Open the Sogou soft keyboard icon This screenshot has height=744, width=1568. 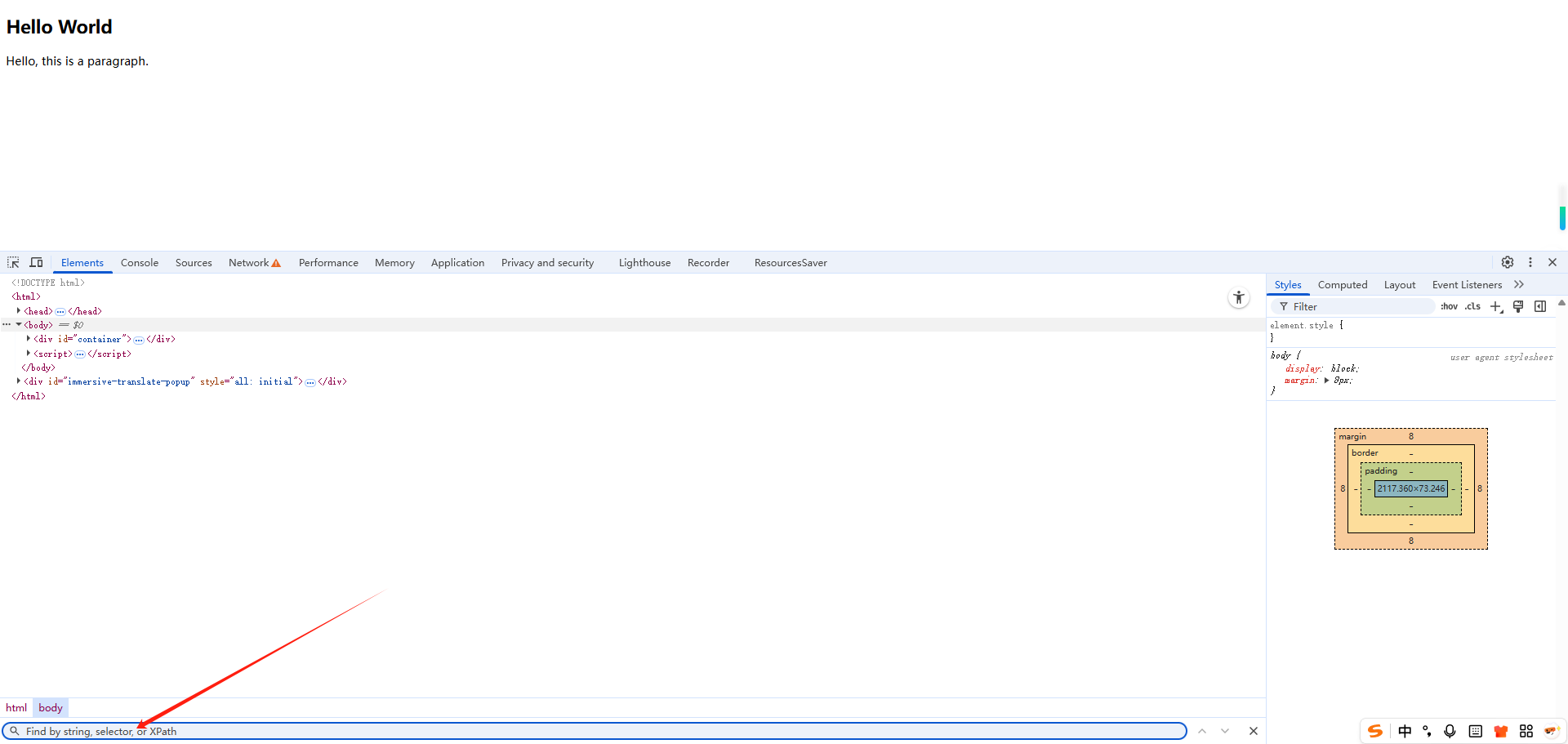coord(1475,731)
